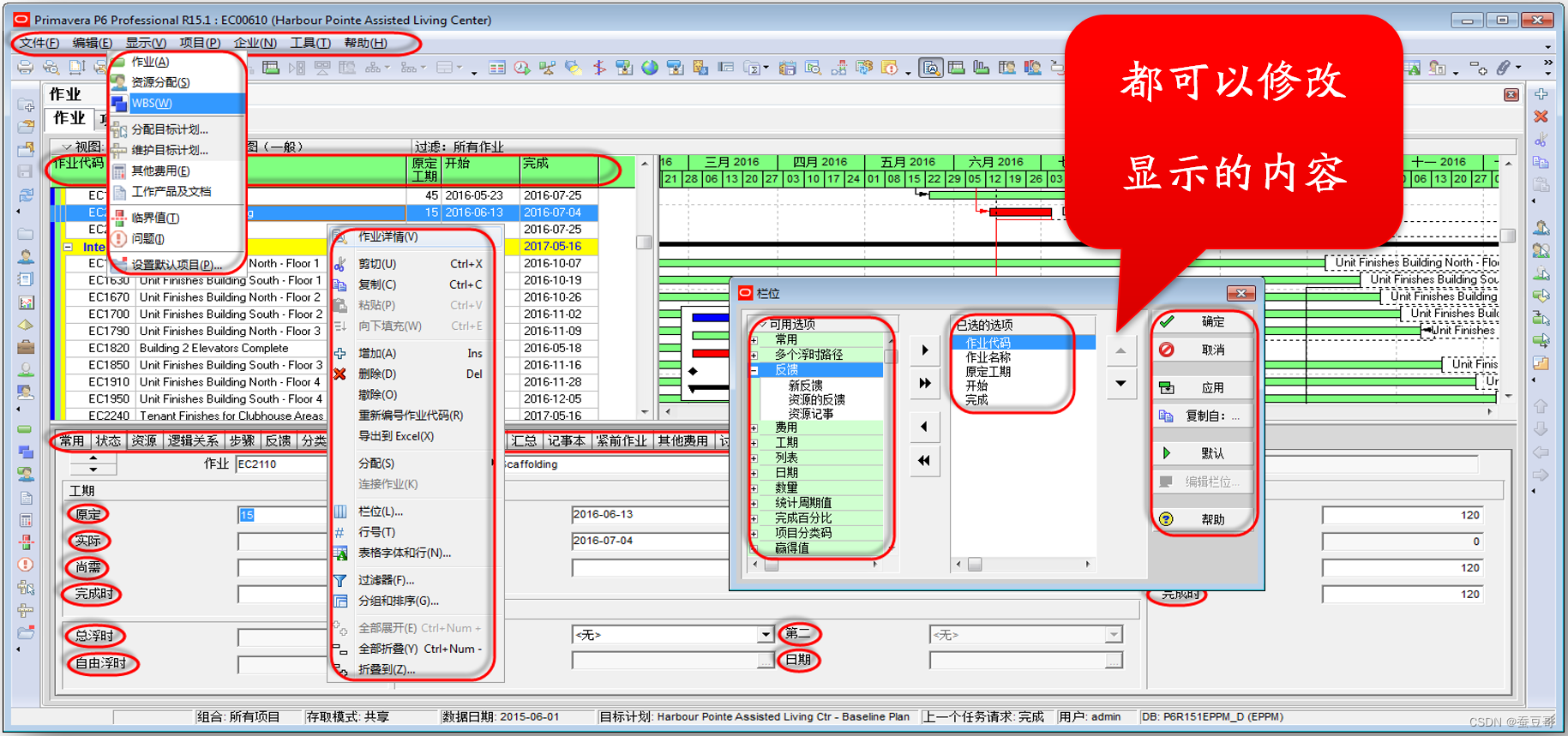Click the scissors icon beside 剪切(U) in the context menu

point(339,264)
